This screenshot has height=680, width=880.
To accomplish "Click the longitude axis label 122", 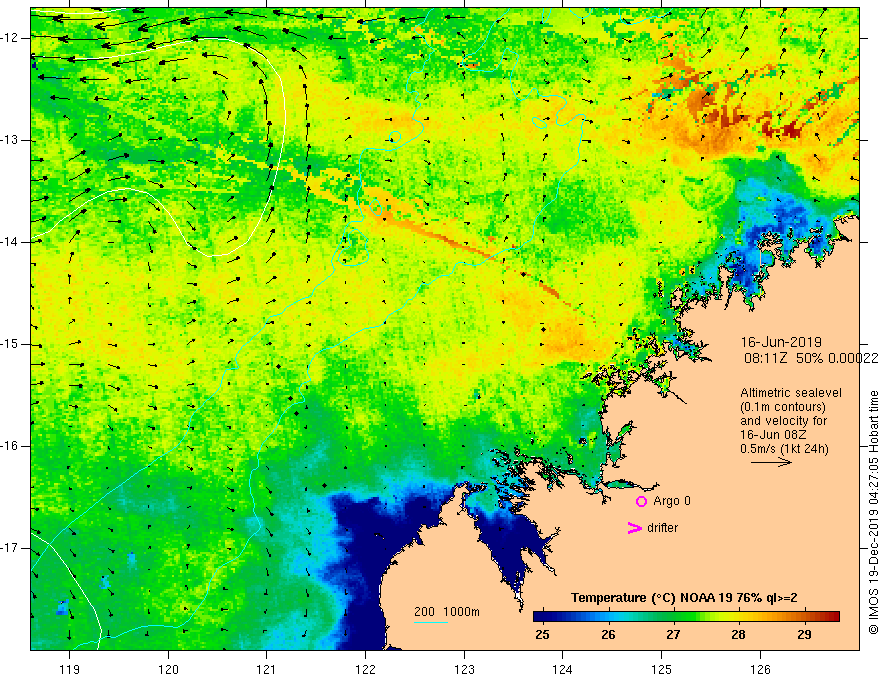I will [x=365, y=669].
